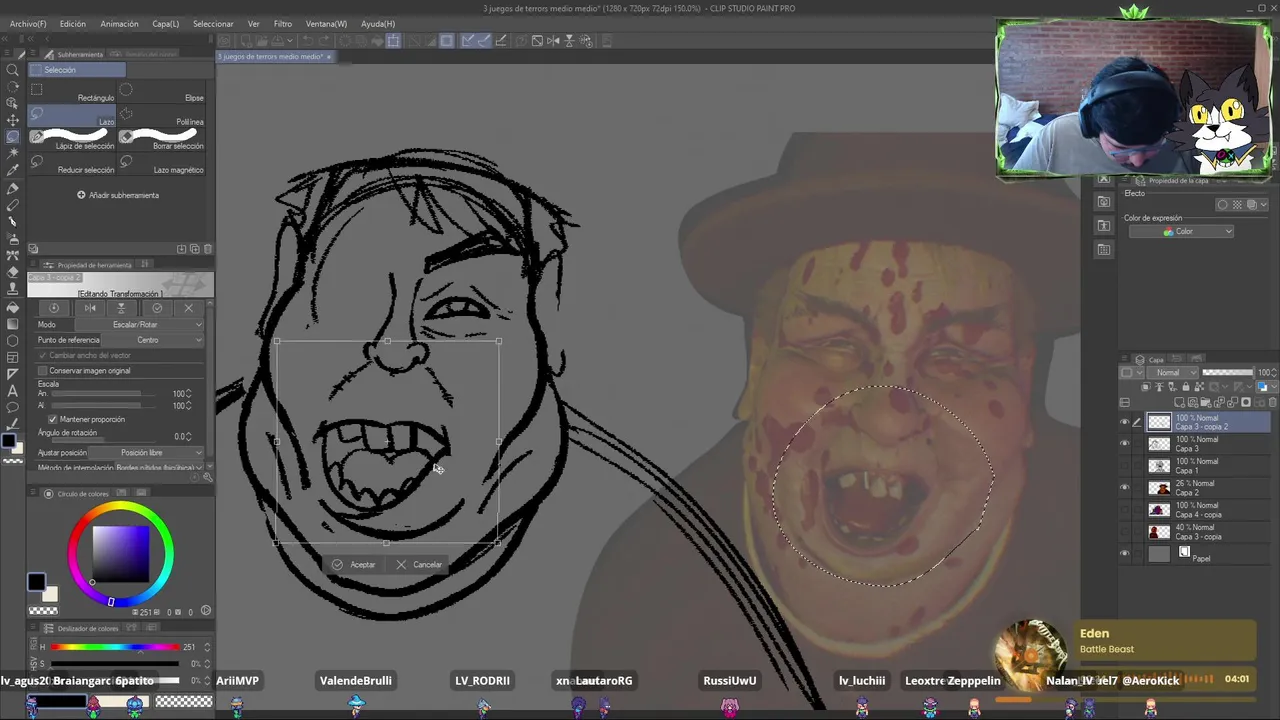The height and width of the screenshot is (720, 1280).
Task: Select the Text tool
Action: [x=13, y=390]
